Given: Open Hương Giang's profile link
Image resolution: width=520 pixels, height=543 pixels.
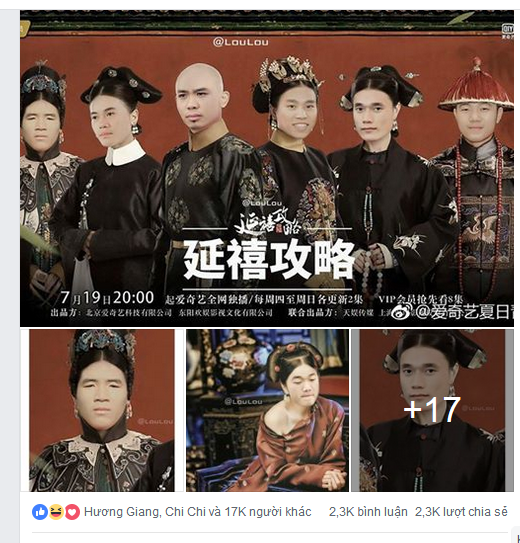Looking at the screenshot, I should [121, 512].
